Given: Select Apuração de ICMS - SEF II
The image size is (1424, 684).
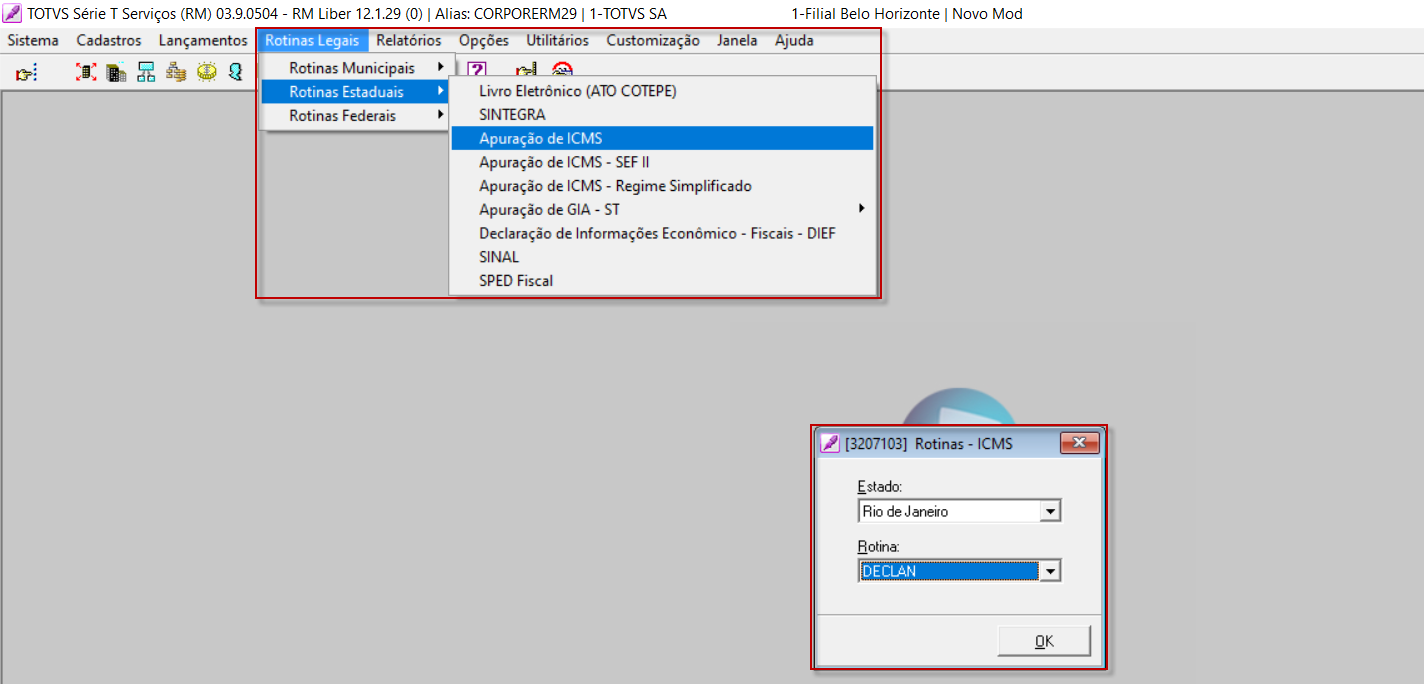Looking at the screenshot, I should coord(662,162).
